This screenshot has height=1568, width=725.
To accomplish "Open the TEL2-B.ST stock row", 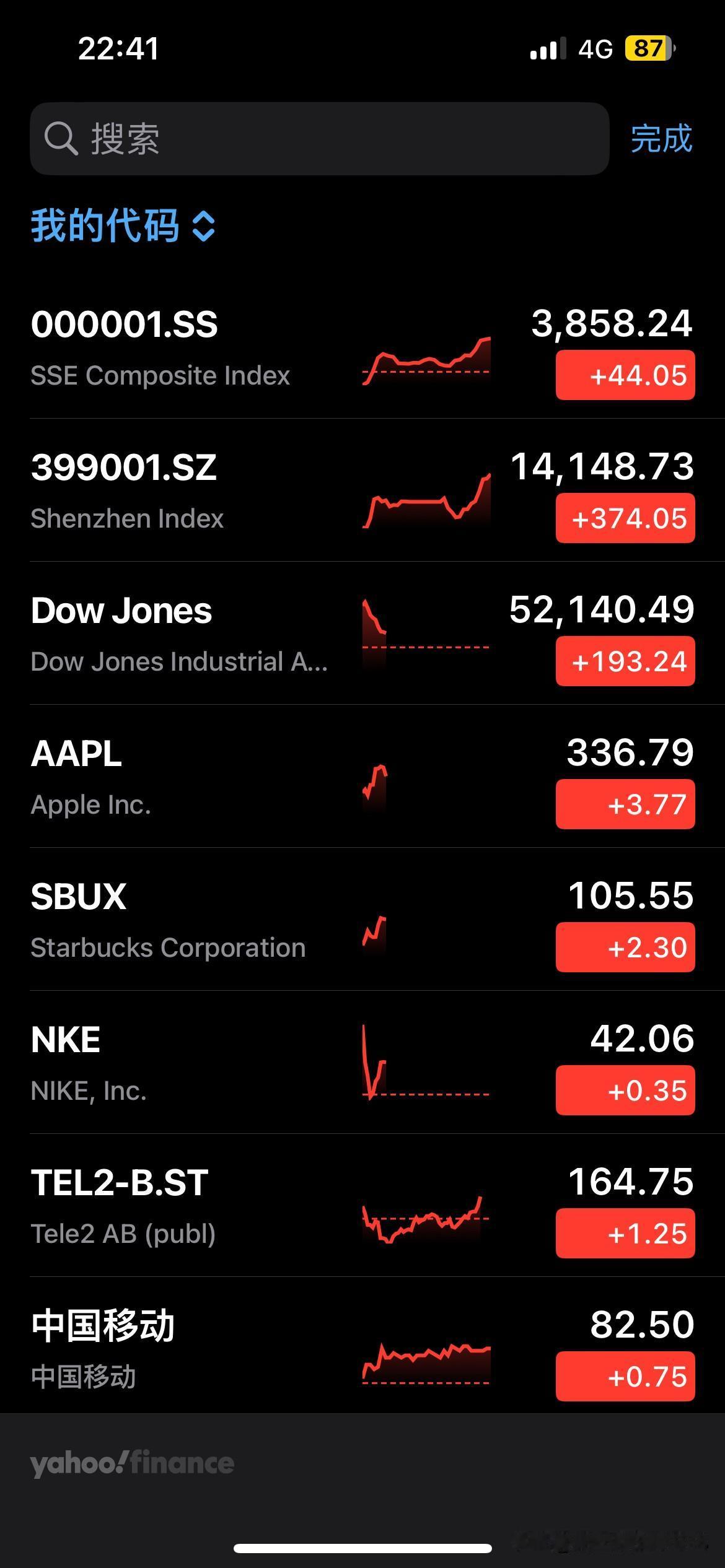I will click(362, 1206).
